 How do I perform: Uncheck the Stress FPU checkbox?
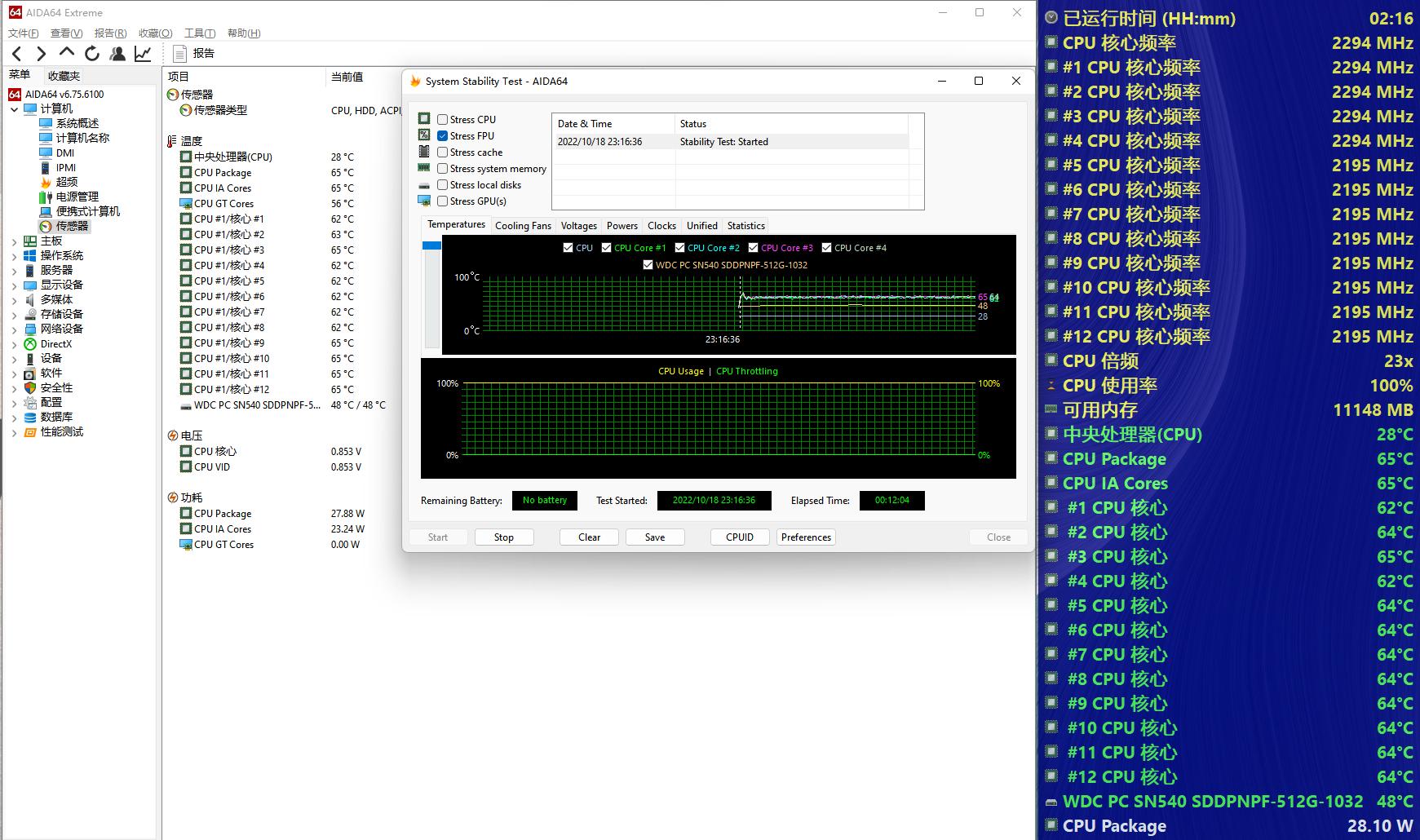coord(442,136)
